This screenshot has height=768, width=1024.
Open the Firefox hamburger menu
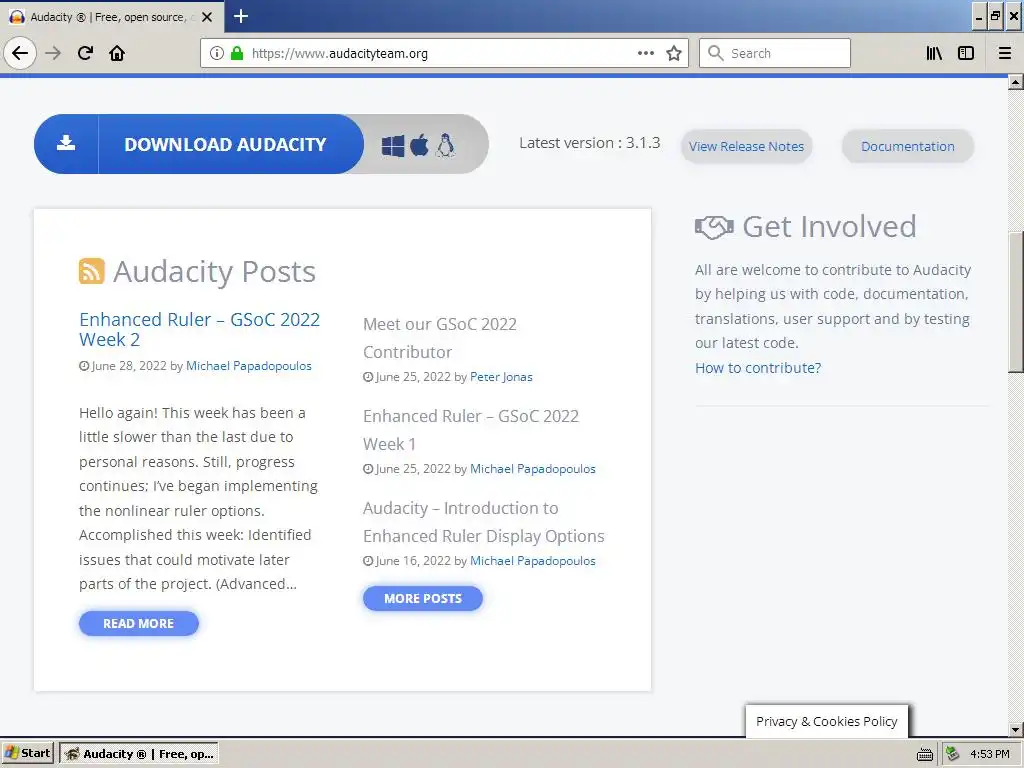[1005, 53]
